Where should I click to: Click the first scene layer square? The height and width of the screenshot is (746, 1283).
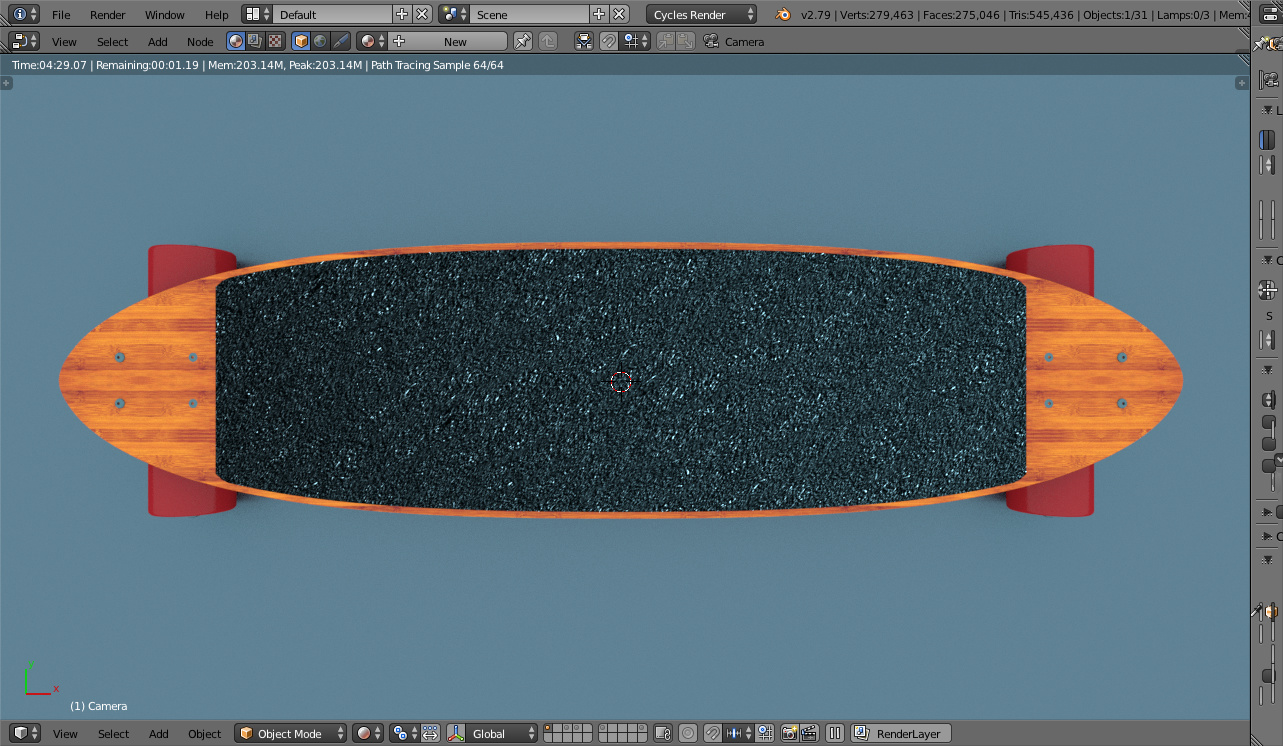click(x=550, y=729)
